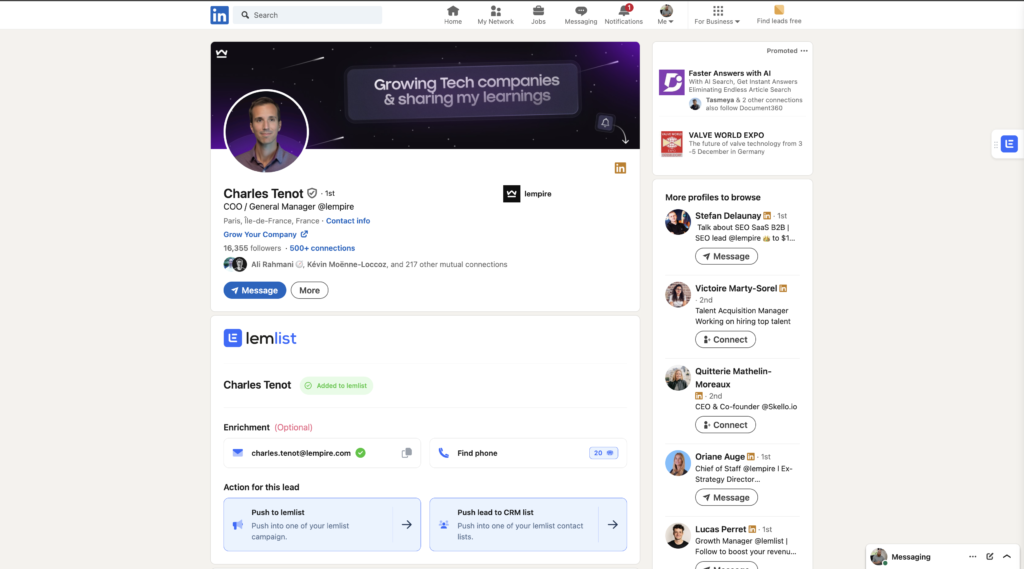The height and width of the screenshot is (569, 1024).
Task: Click the Push to lemlist card
Action: point(322,525)
